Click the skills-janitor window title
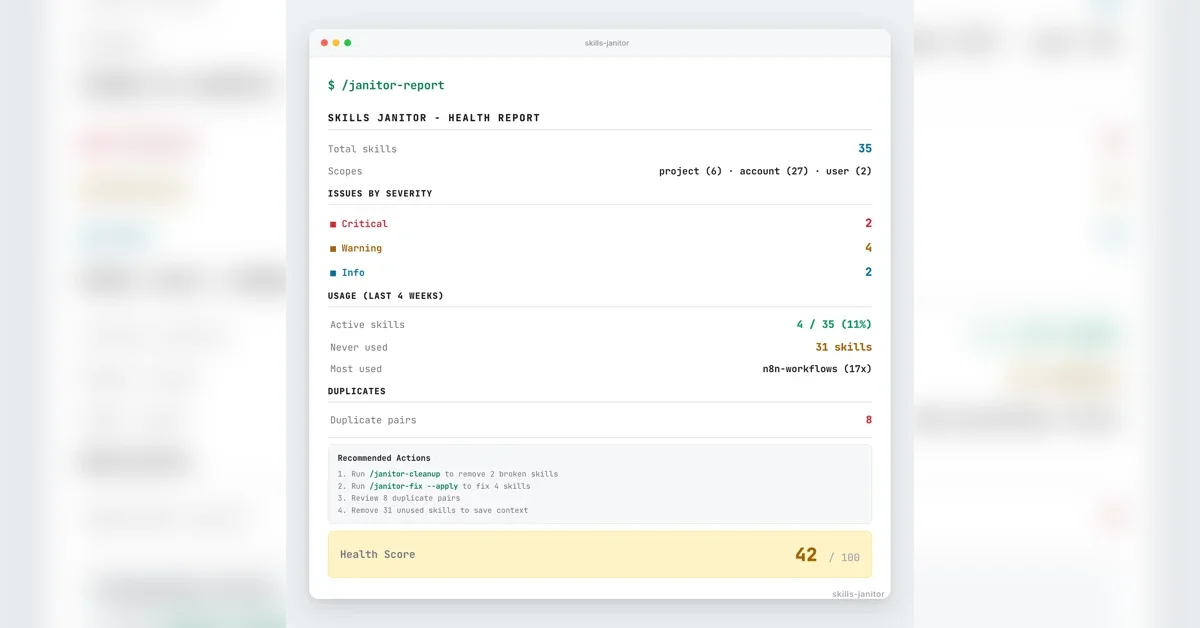1200x628 pixels. (607, 43)
